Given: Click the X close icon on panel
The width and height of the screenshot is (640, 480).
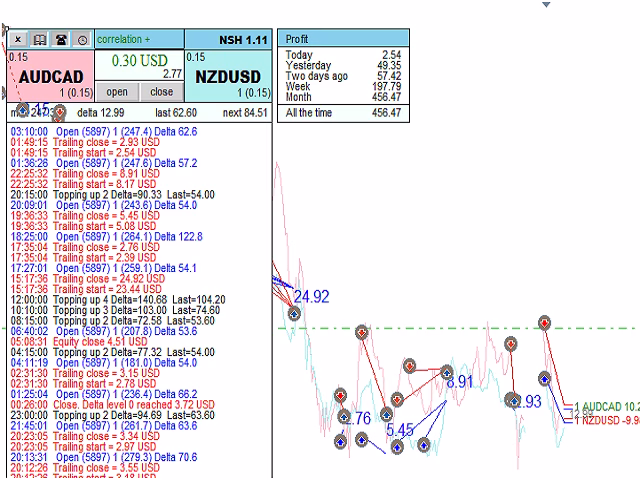Looking at the screenshot, I should (x=19, y=40).
